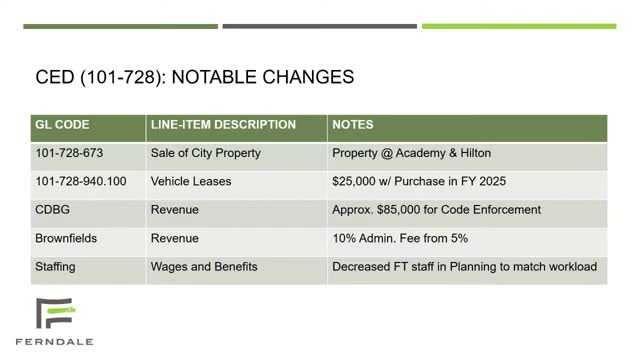Click the bright green decorative bar at top

tap(519, 27)
